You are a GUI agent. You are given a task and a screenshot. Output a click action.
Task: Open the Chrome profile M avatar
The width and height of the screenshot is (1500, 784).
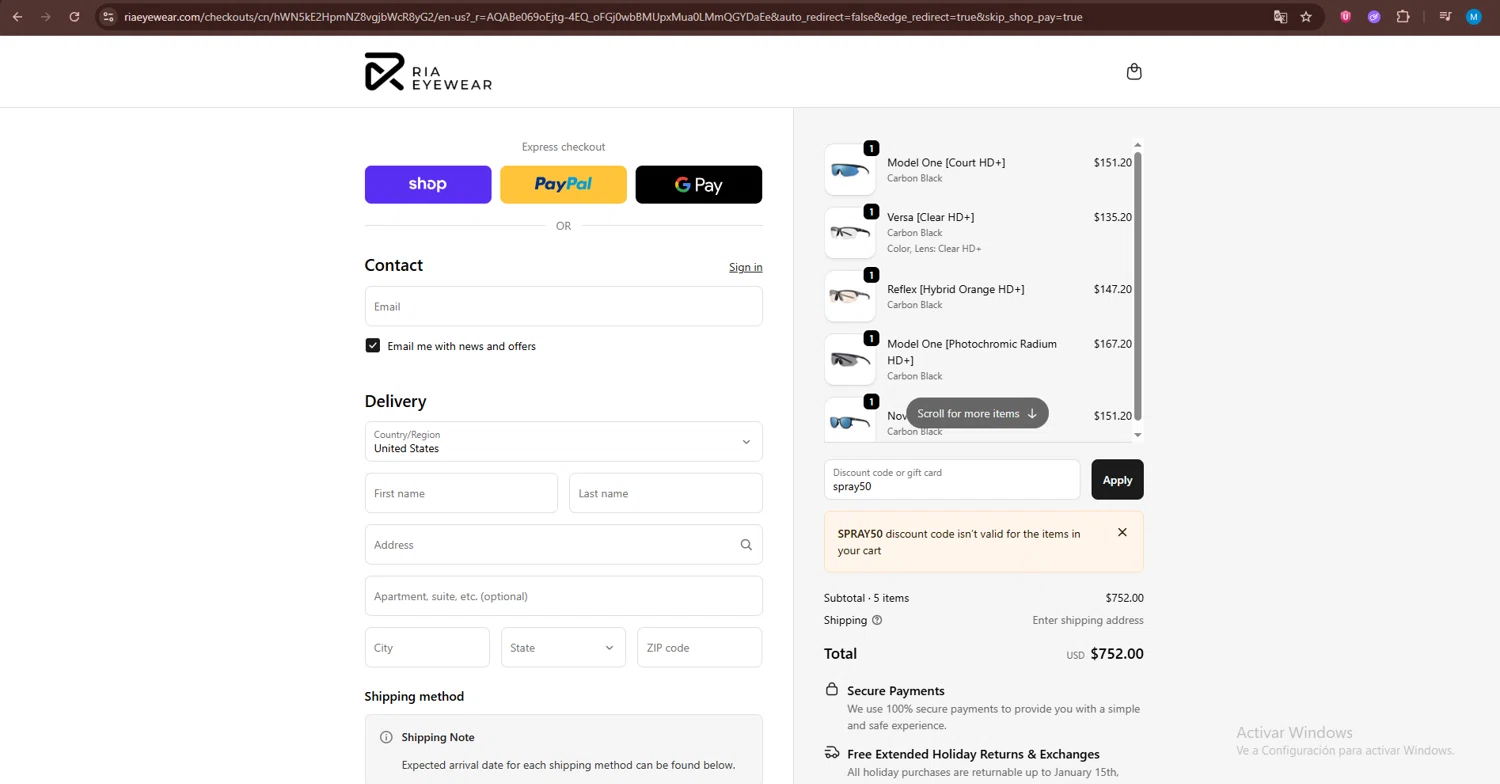(1473, 17)
